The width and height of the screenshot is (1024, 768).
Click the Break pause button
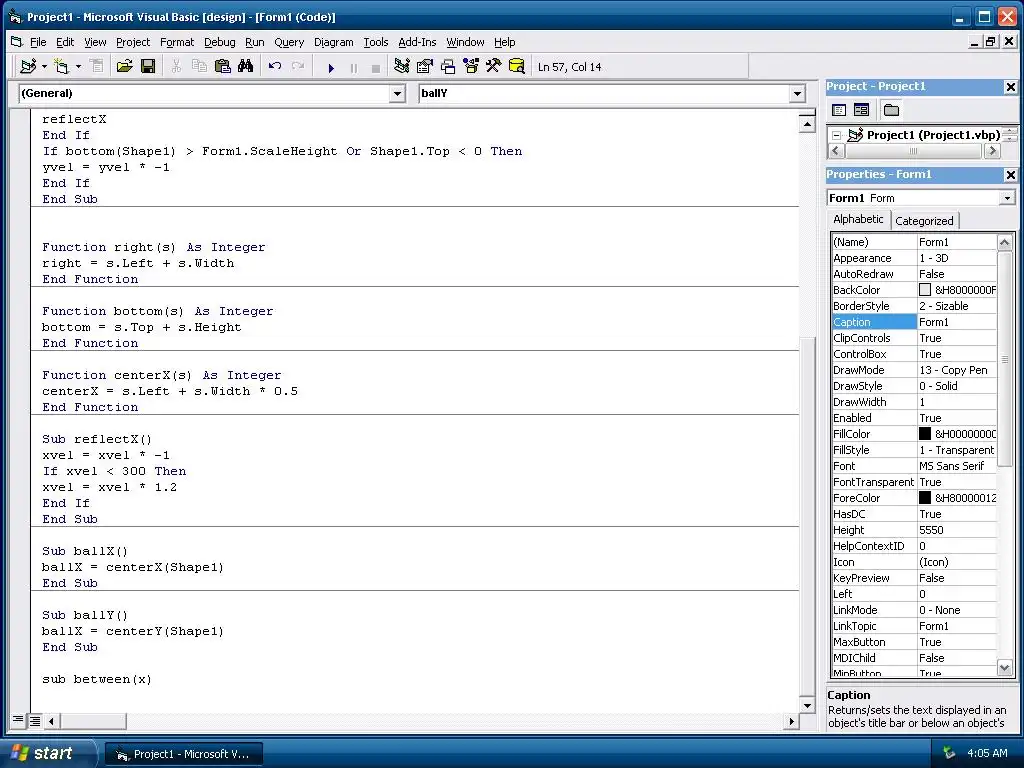[x=354, y=67]
